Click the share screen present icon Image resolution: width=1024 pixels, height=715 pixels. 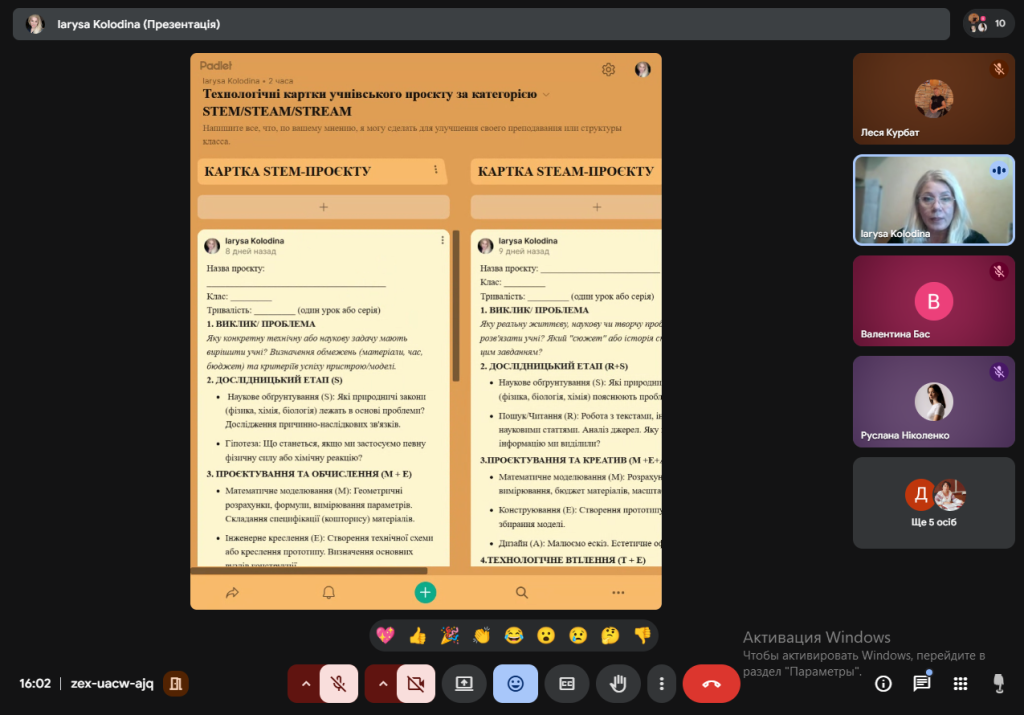coord(464,684)
